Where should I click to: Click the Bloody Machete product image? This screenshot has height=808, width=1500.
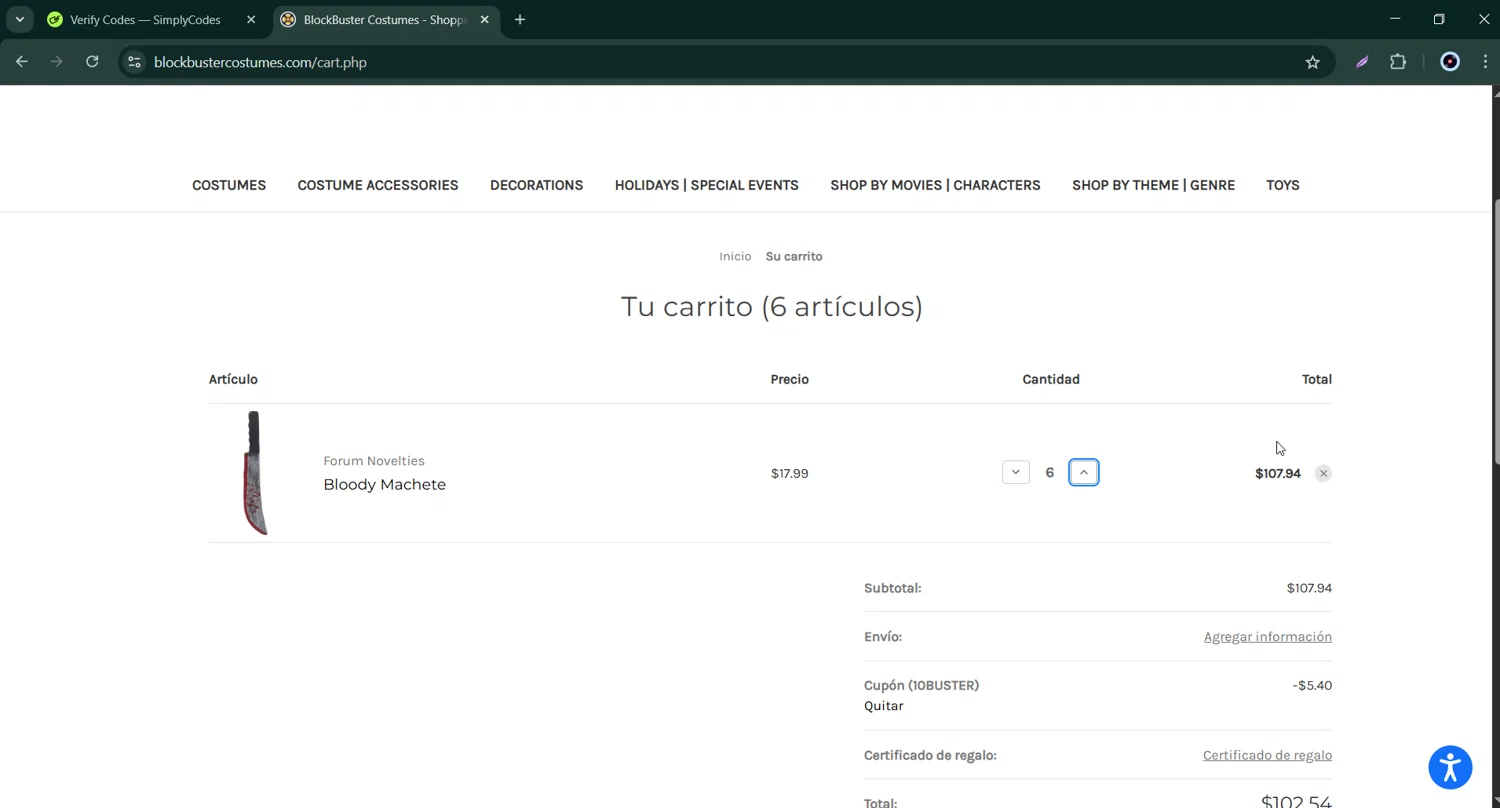pyautogui.click(x=256, y=473)
